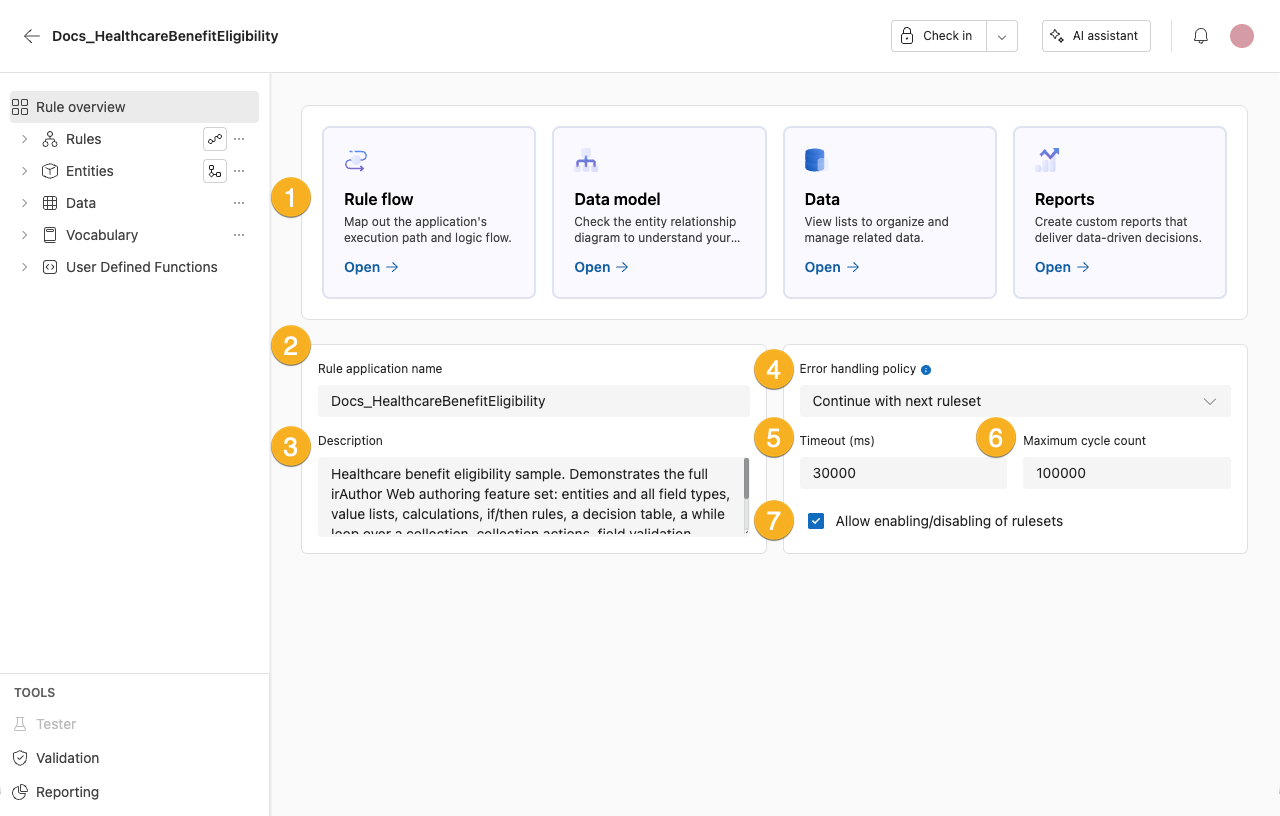Open the more options ellipsis for Entities
The width and height of the screenshot is (1280, 816).
(239, 171)
